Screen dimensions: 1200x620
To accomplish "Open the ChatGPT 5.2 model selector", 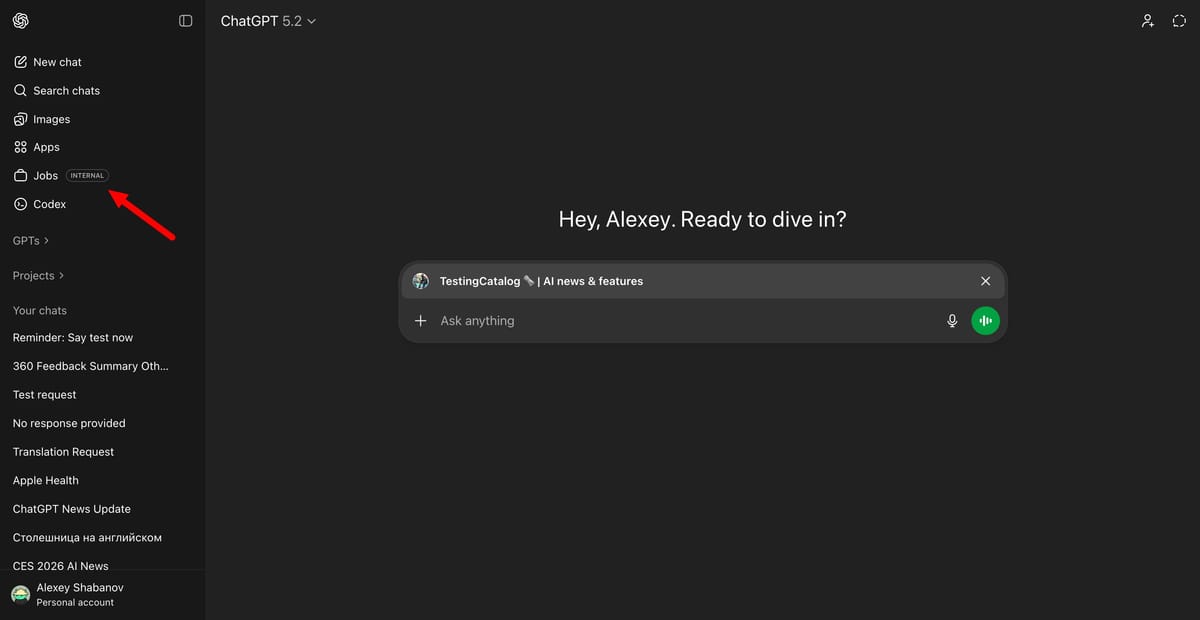I will pos(267,20).
